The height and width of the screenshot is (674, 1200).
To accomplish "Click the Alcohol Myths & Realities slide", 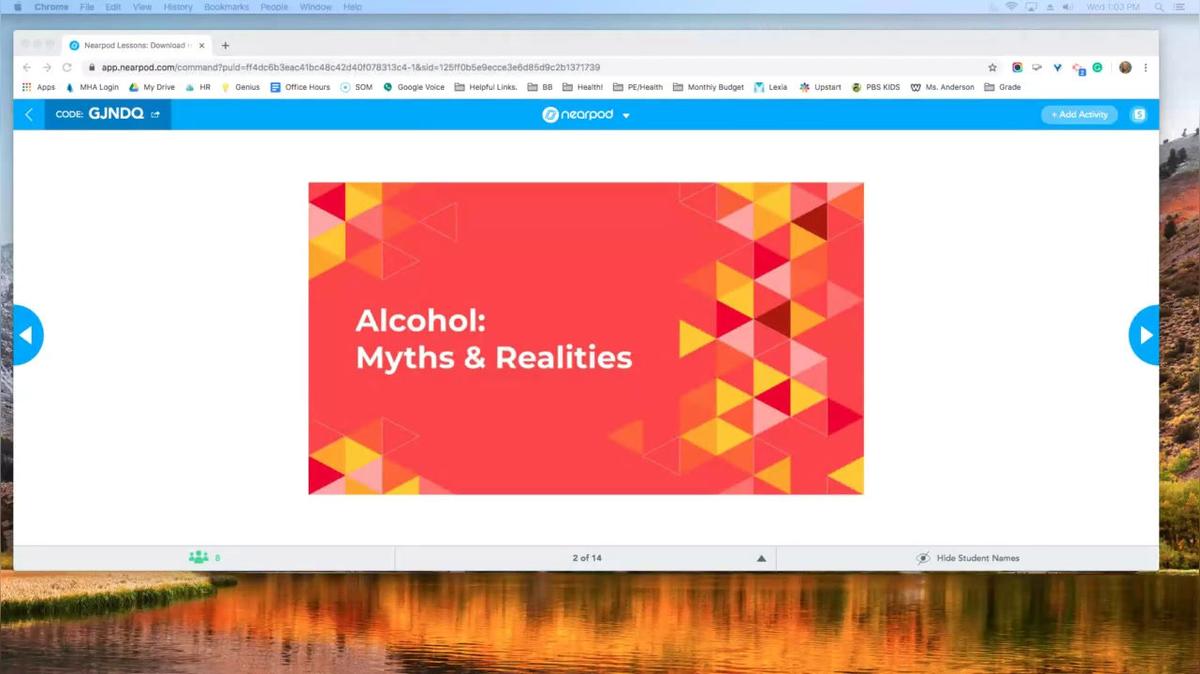I will tap(585, 338).
